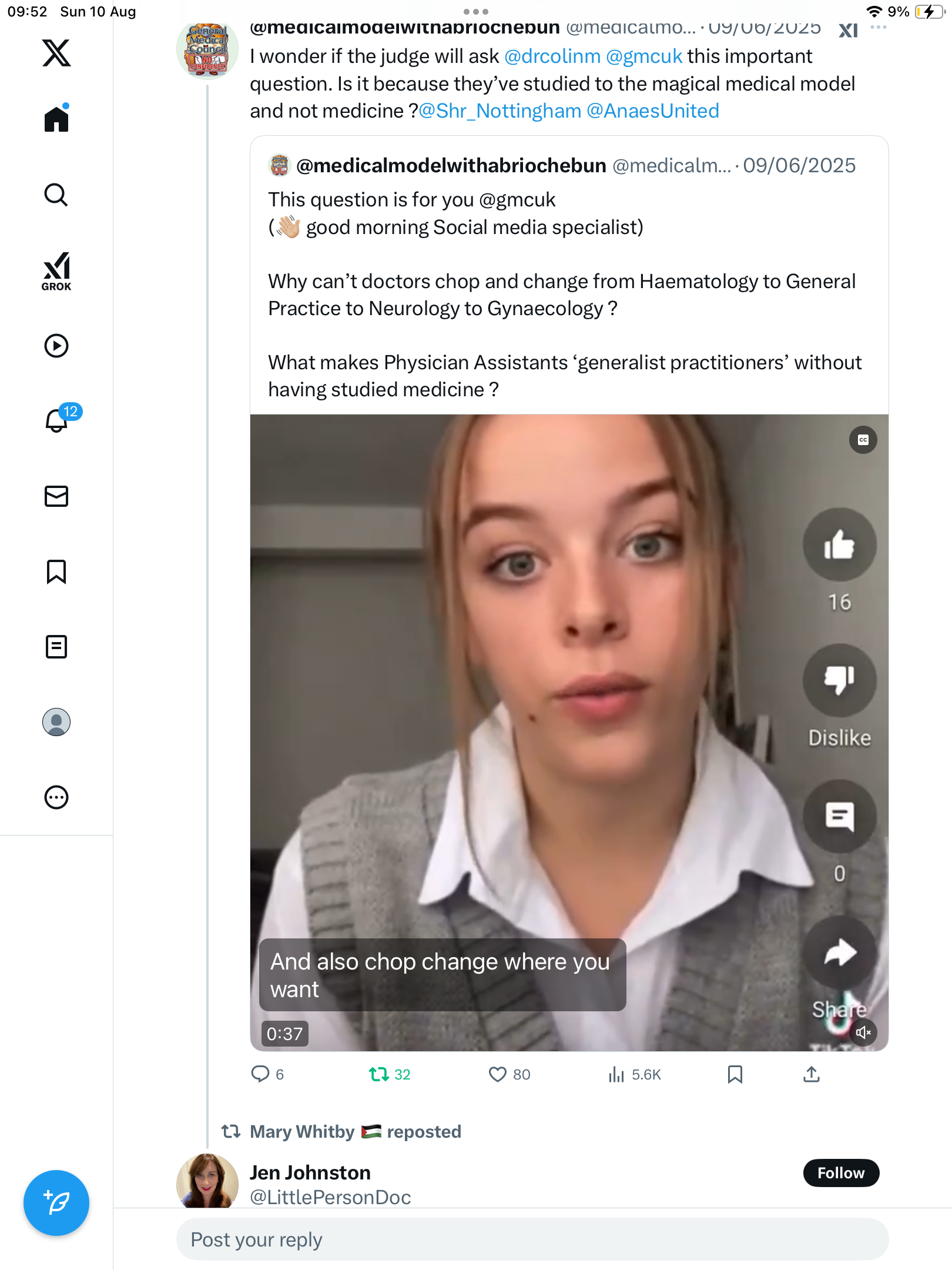Open the repost menu showing 32
Viewport: 952px width, 1270px height.
(x=379, y=1075)
